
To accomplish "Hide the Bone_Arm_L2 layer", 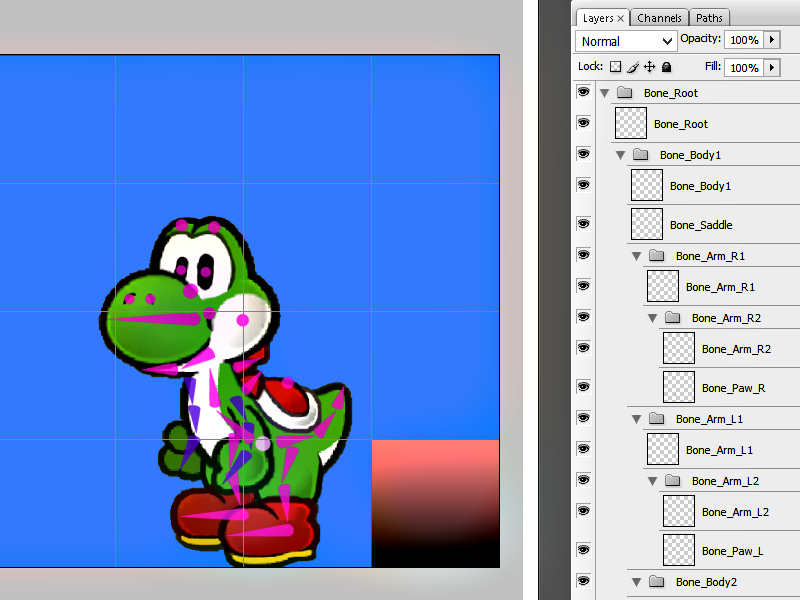I will tap(583, 511).
